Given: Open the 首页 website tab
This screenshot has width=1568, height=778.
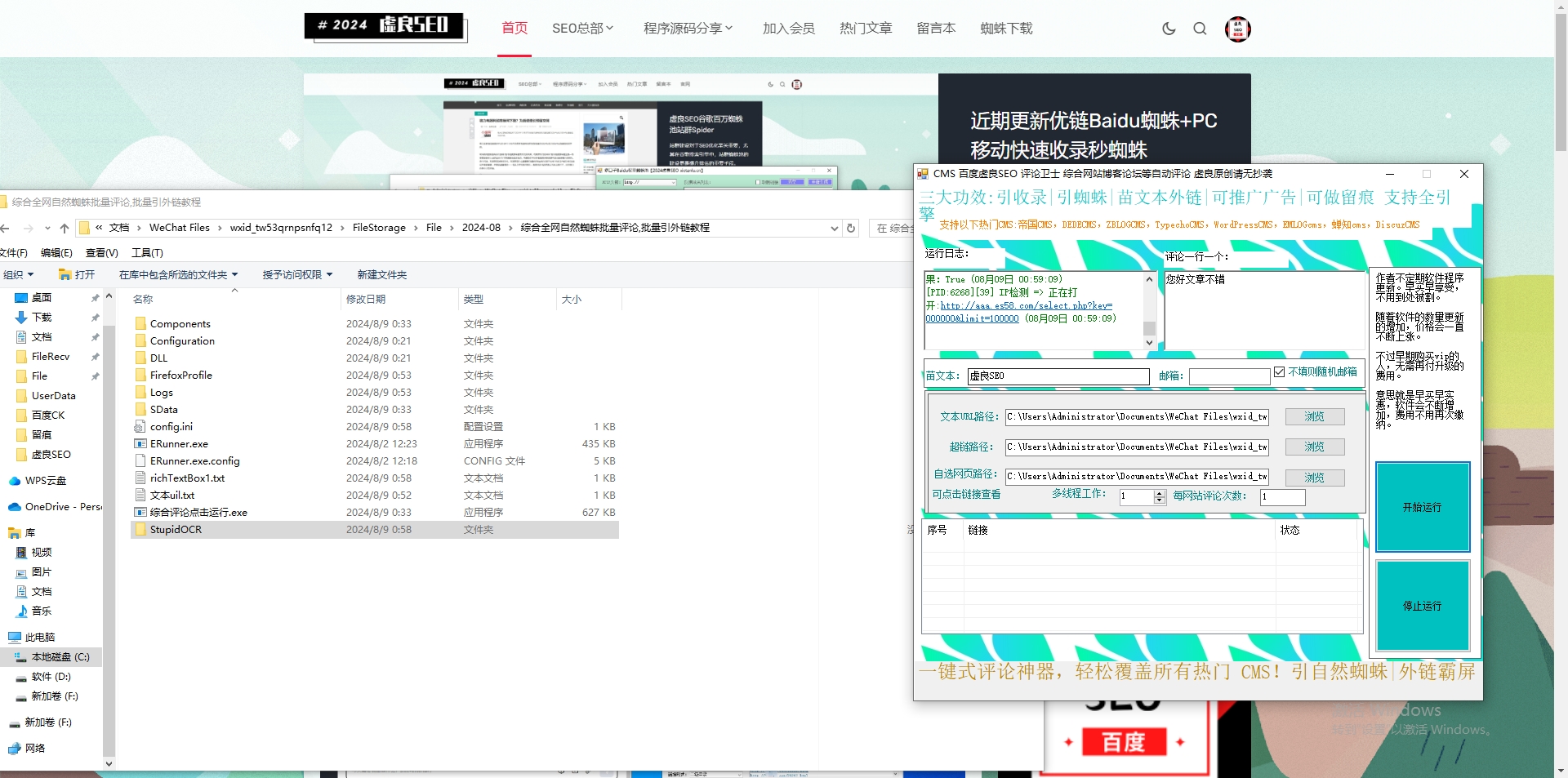Looking at the screenshot, I should [x=514, y=29].
